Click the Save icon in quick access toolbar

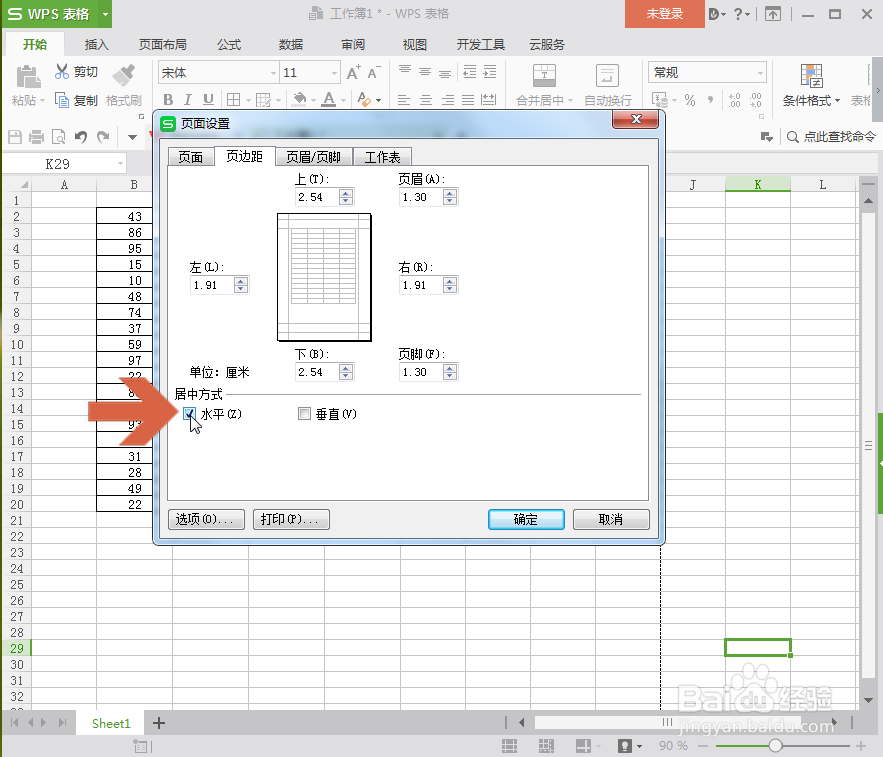point(14,138)
